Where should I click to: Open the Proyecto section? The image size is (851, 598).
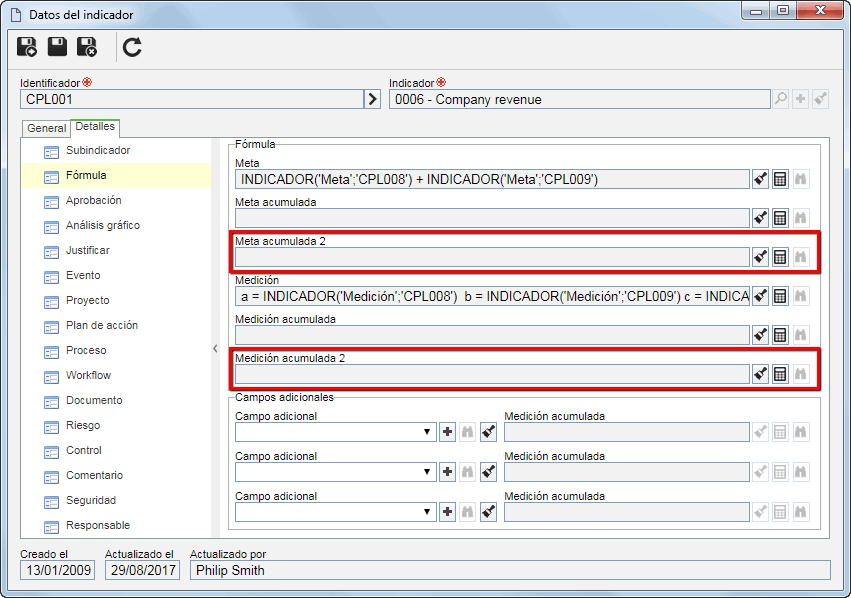tap(88, 300)
